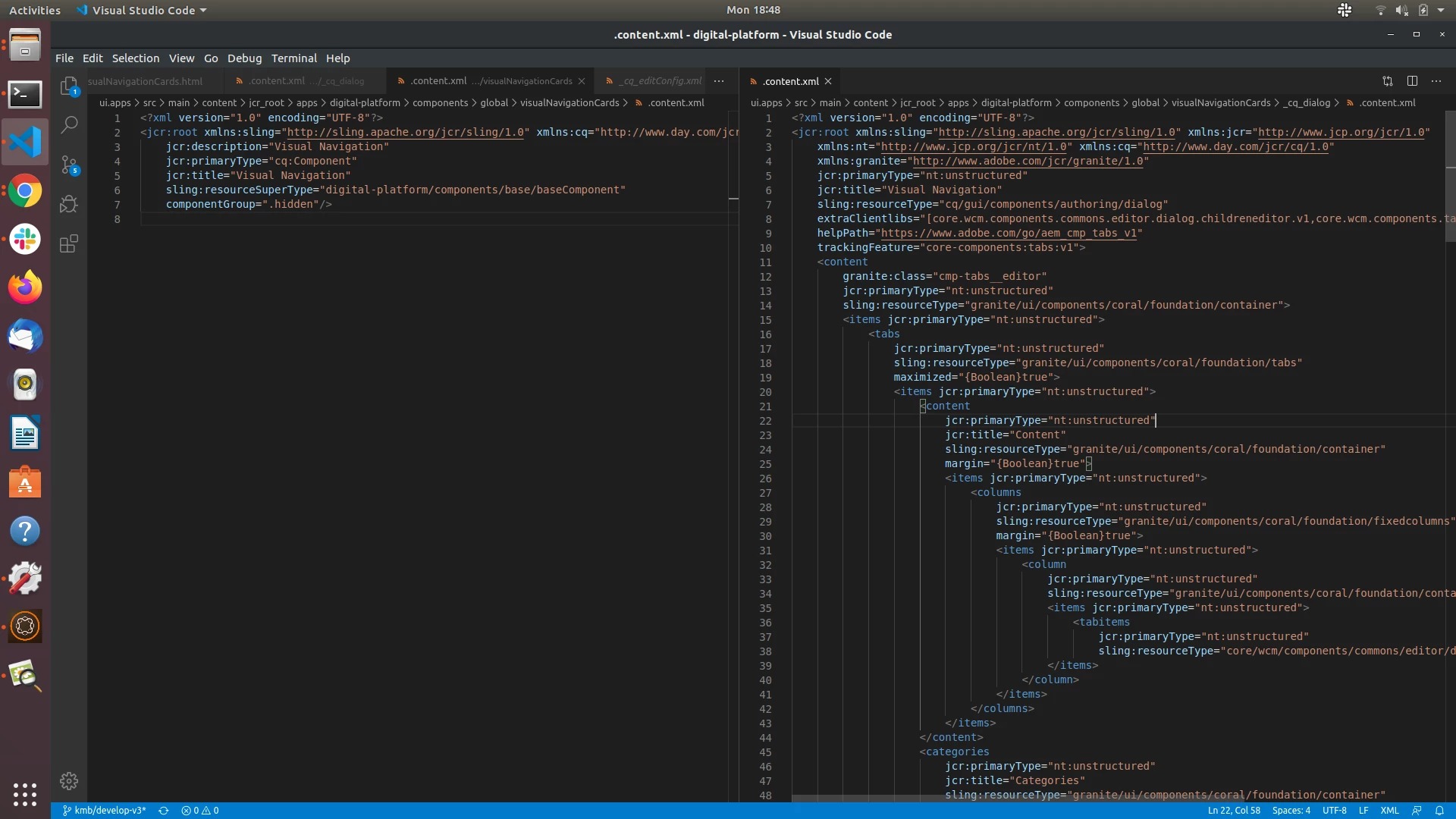Open the notifications bell in status bar
The image size is (1456, 819).
coord(1439,811)
